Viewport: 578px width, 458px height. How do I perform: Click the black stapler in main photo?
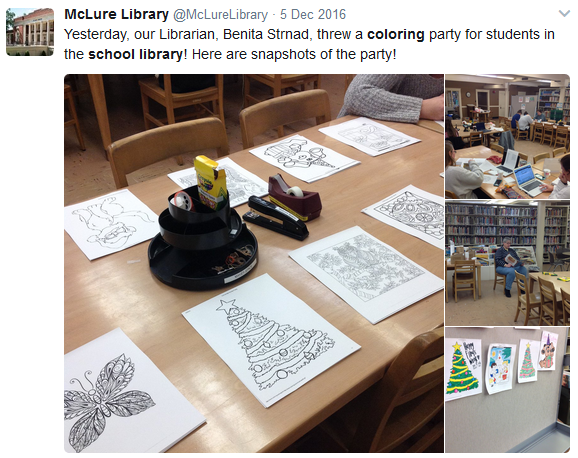tap(277, 218)
